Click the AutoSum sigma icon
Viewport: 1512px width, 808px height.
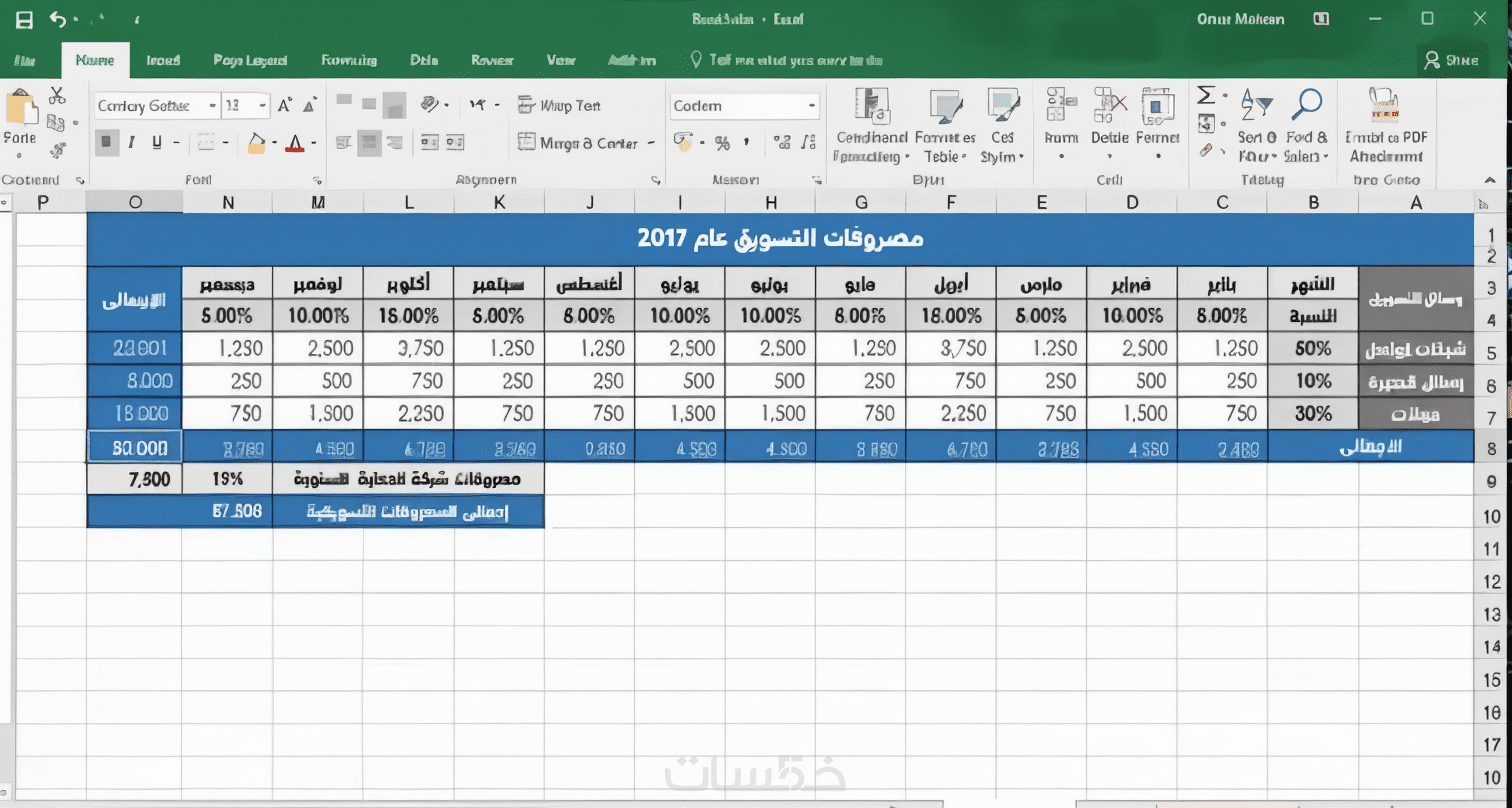point(1206,95)
